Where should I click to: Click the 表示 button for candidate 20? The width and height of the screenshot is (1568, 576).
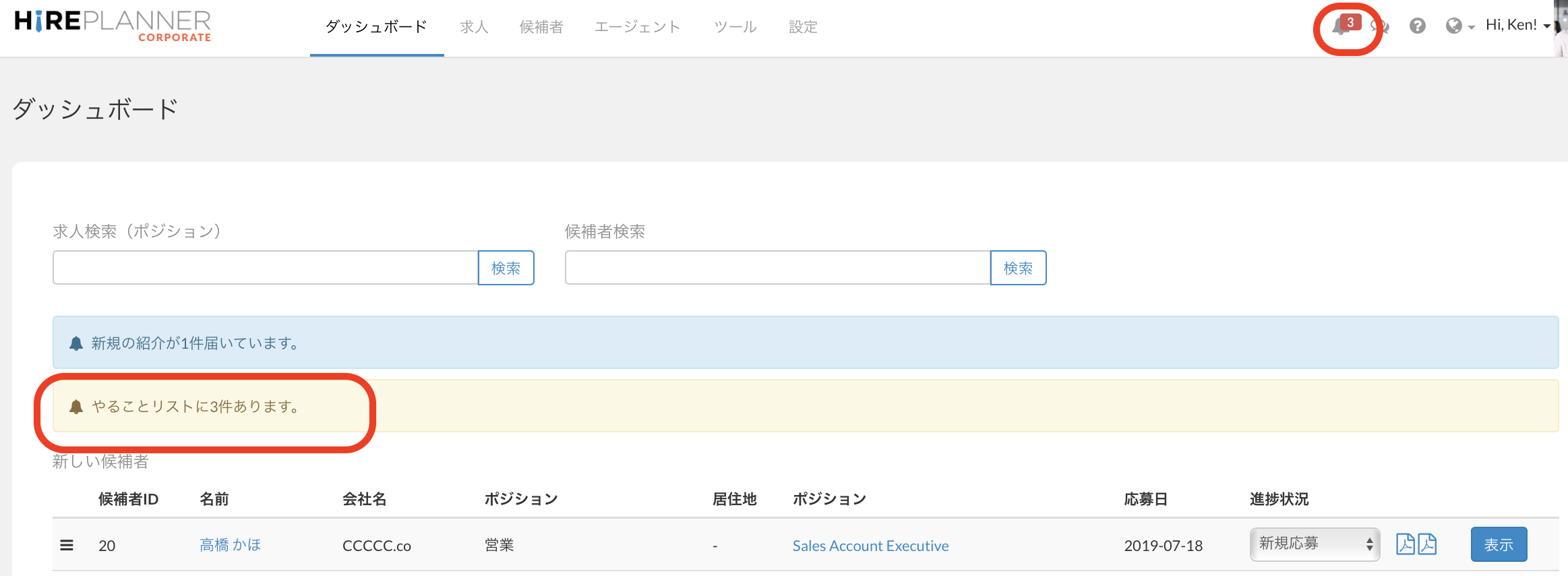[1498, 544]
